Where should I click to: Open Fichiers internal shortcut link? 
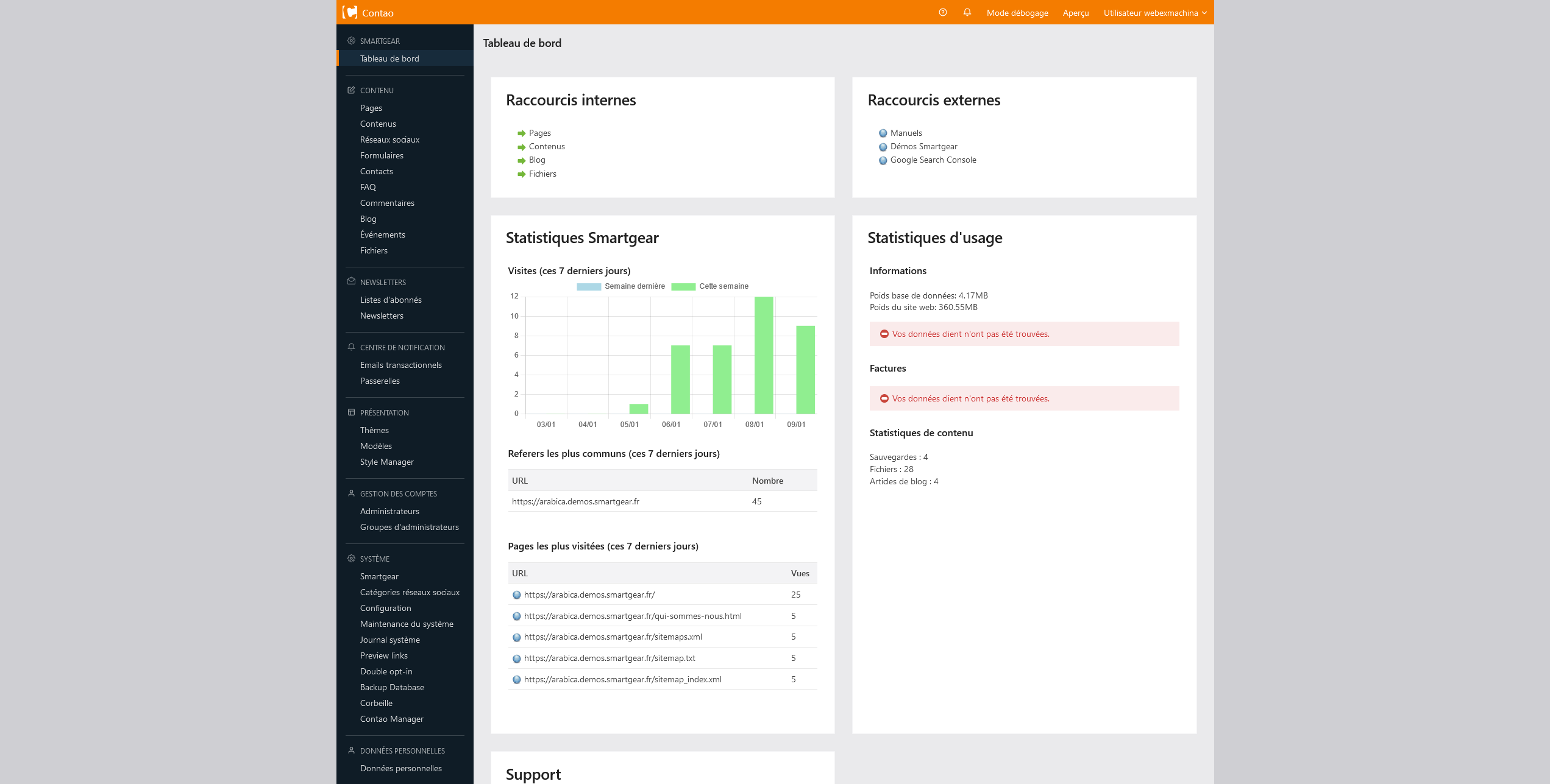point(542,174)
